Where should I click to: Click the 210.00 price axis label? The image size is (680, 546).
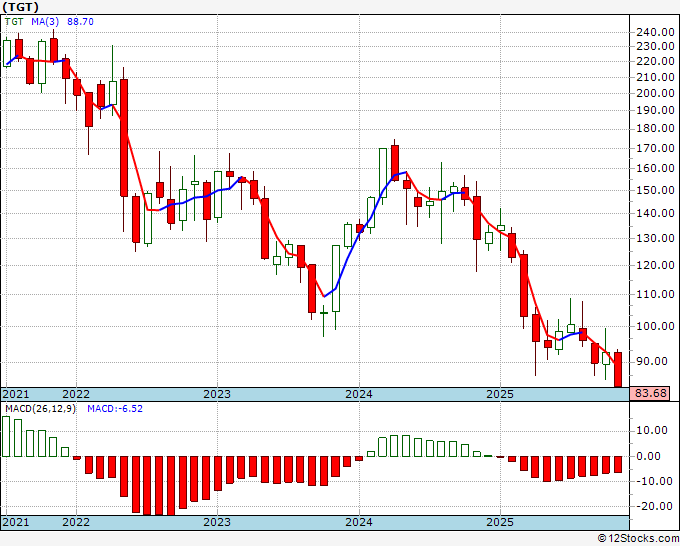point(655,77)
